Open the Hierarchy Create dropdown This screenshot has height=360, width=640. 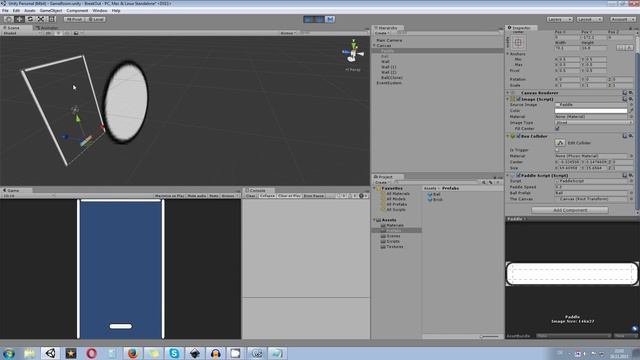tap(382, 33)
